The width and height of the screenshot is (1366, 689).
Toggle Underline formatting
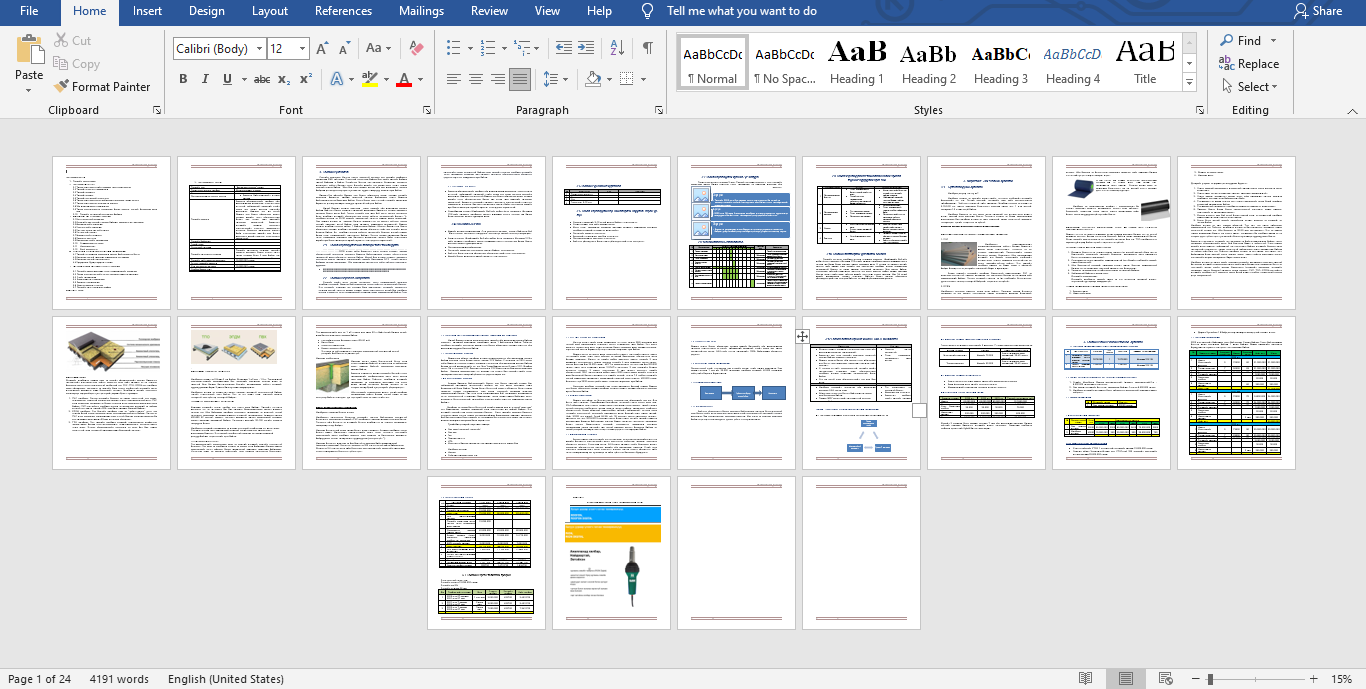[x=227, y=79]
